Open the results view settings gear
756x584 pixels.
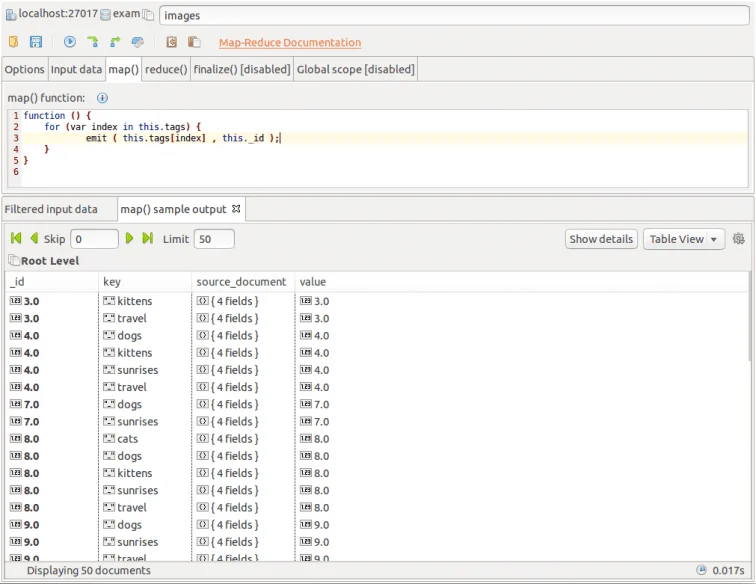739,239
